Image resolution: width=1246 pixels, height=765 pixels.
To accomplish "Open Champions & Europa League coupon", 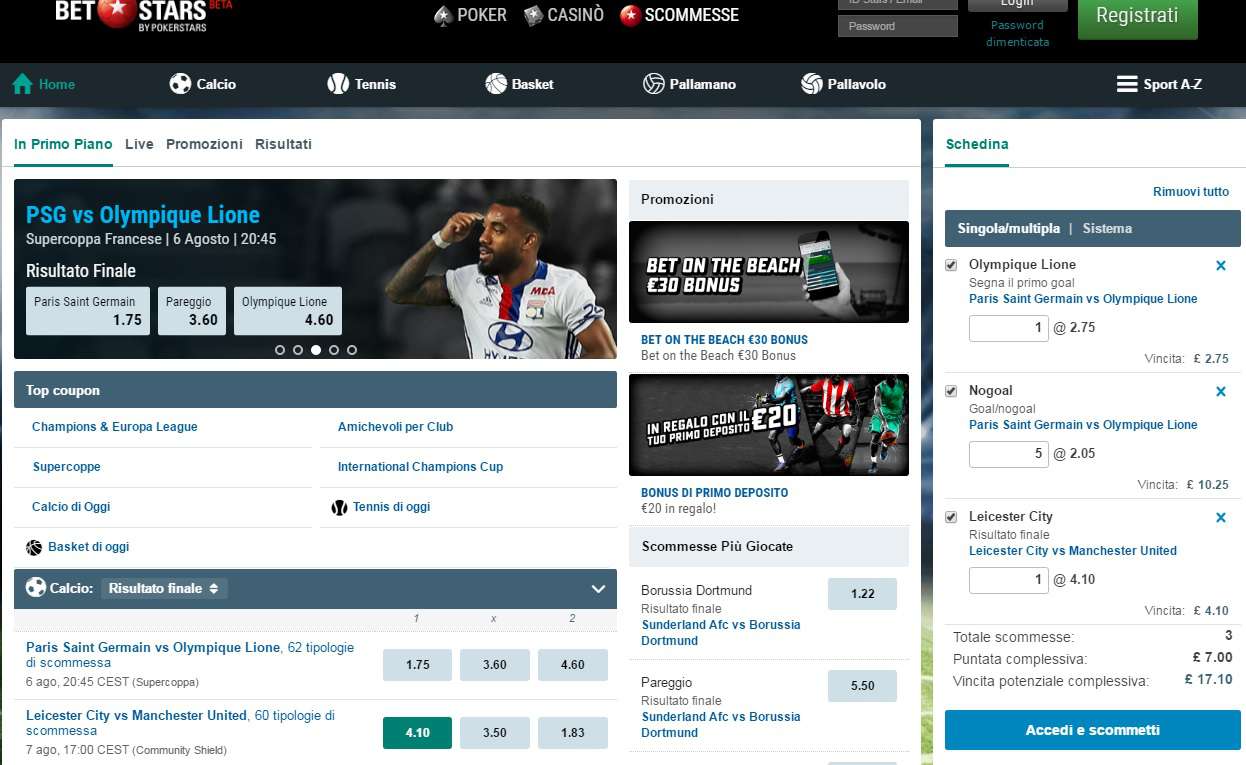I will coord(115,427).
